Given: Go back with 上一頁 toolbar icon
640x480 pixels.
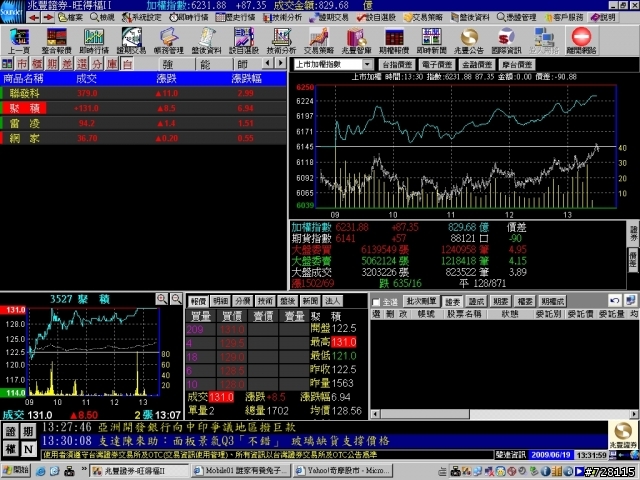Looking at the screenshot, I should (19, 41).
